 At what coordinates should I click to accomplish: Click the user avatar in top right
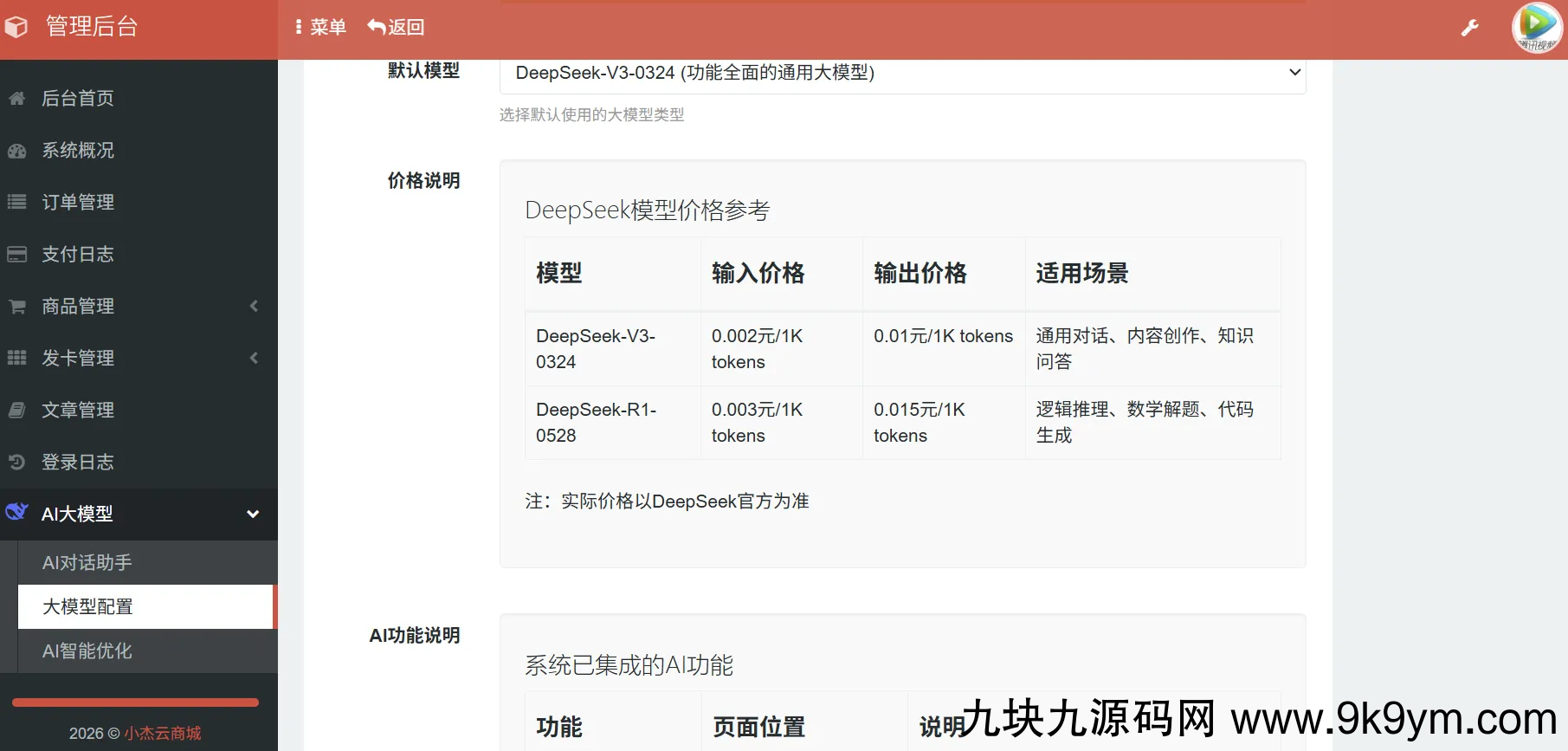(x=1536, y=28)
